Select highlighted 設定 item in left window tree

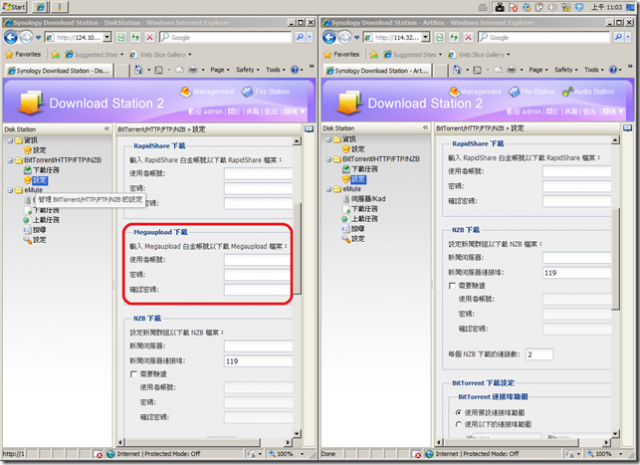click(40, 180)
